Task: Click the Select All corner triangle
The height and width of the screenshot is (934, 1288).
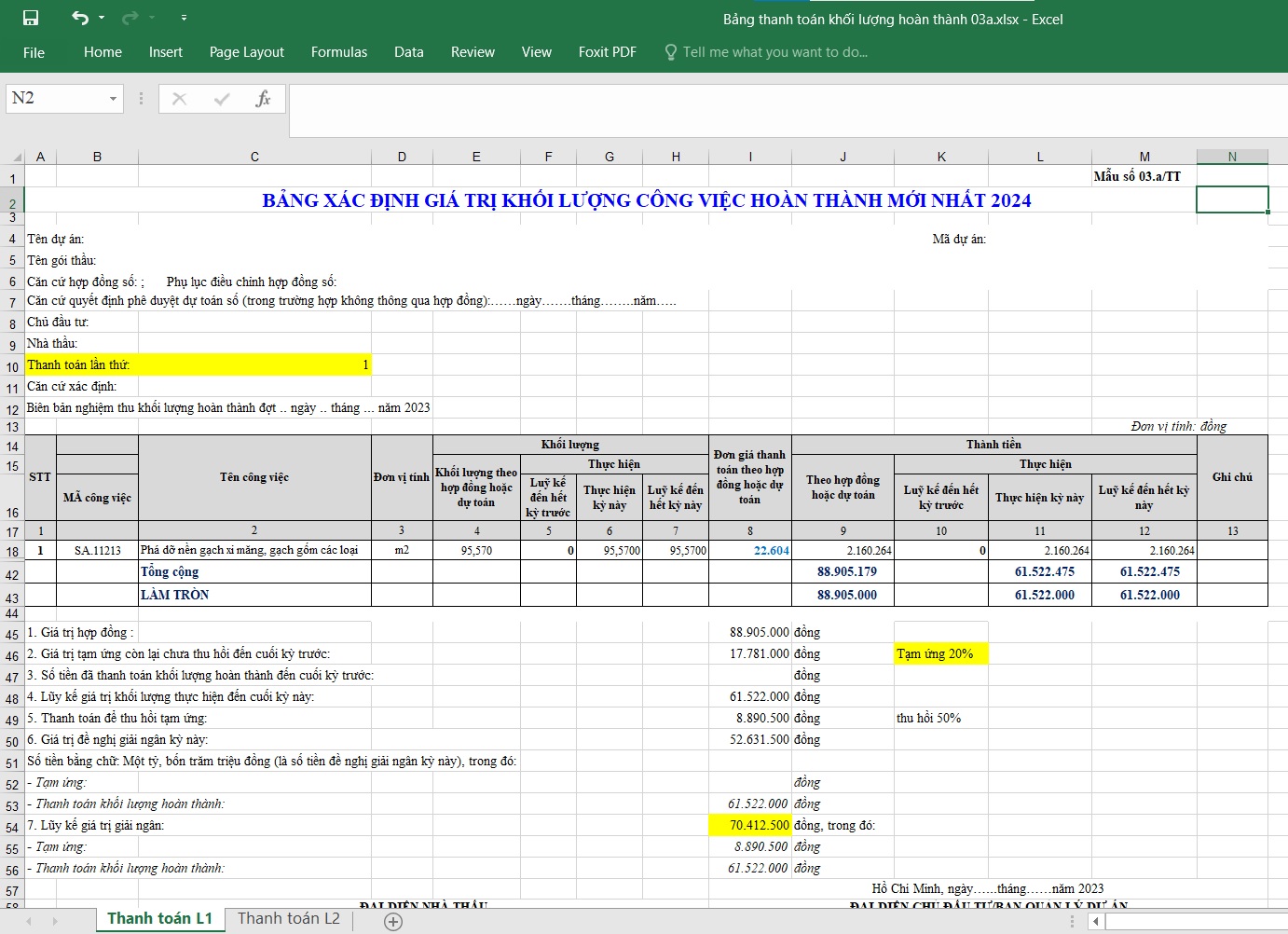Action: pos(16,157)
